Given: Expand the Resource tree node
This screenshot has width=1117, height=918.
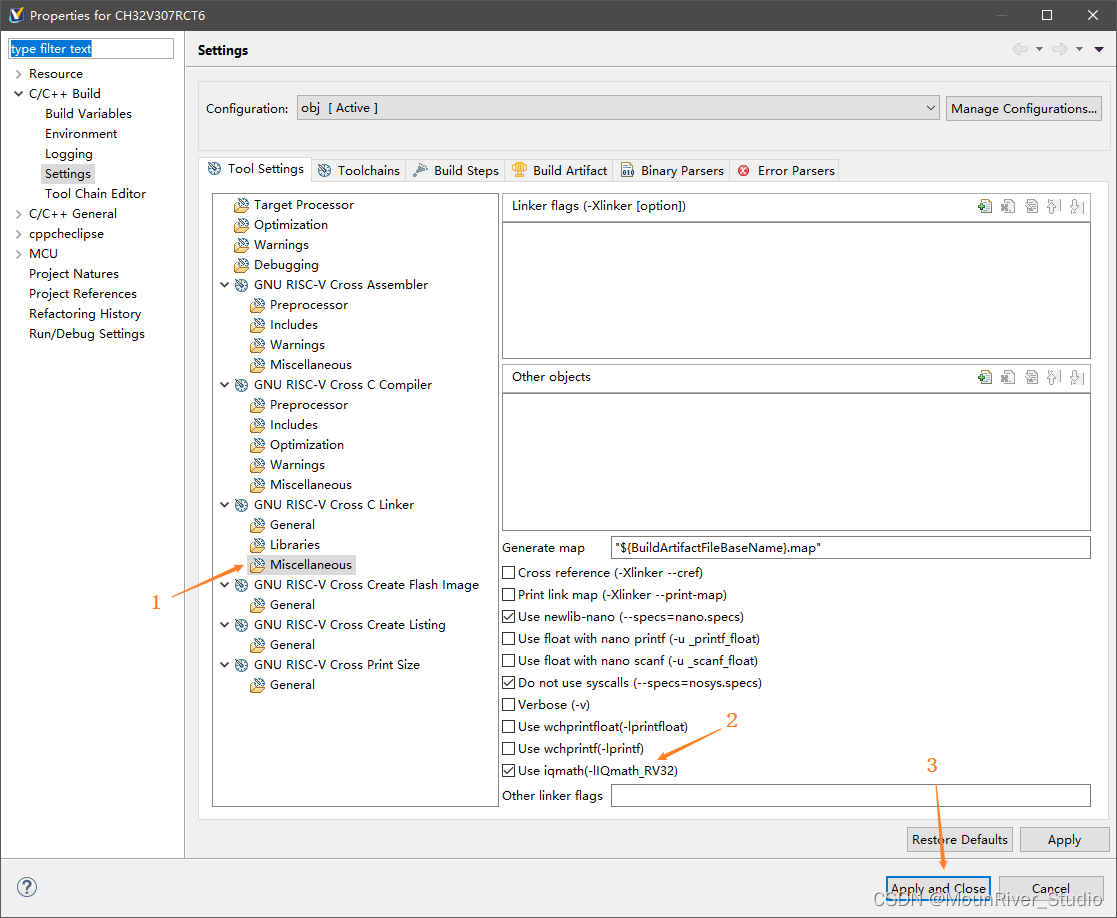Looking at the screenshot, I should [x=19, y=74].
